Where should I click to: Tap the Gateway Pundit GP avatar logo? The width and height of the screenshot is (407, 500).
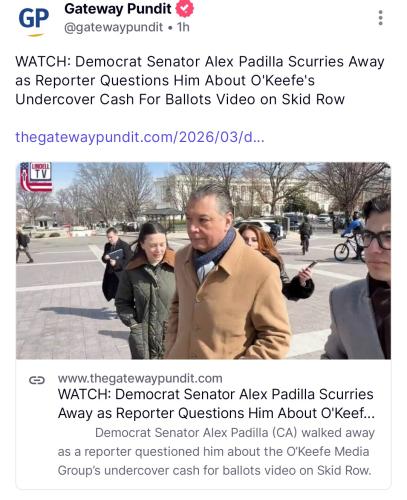(x=33, y=21)
